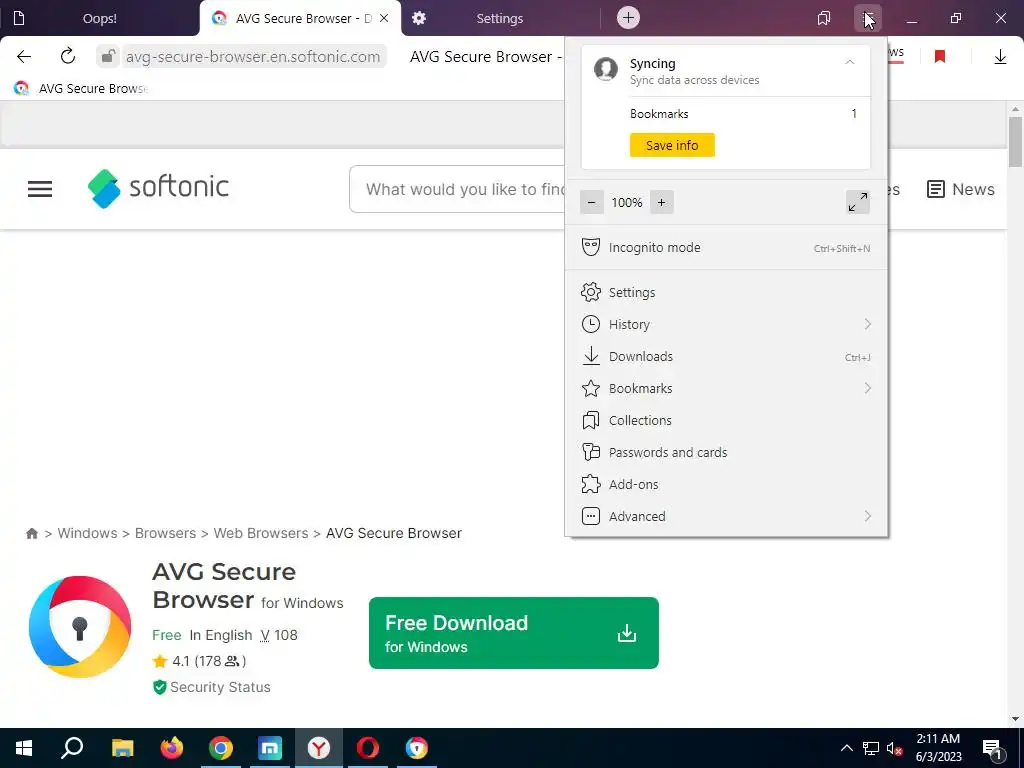The width and height of the screenshot is (1024, 768).
Task: Click the back navigation arrow
Action: [24, 57]
